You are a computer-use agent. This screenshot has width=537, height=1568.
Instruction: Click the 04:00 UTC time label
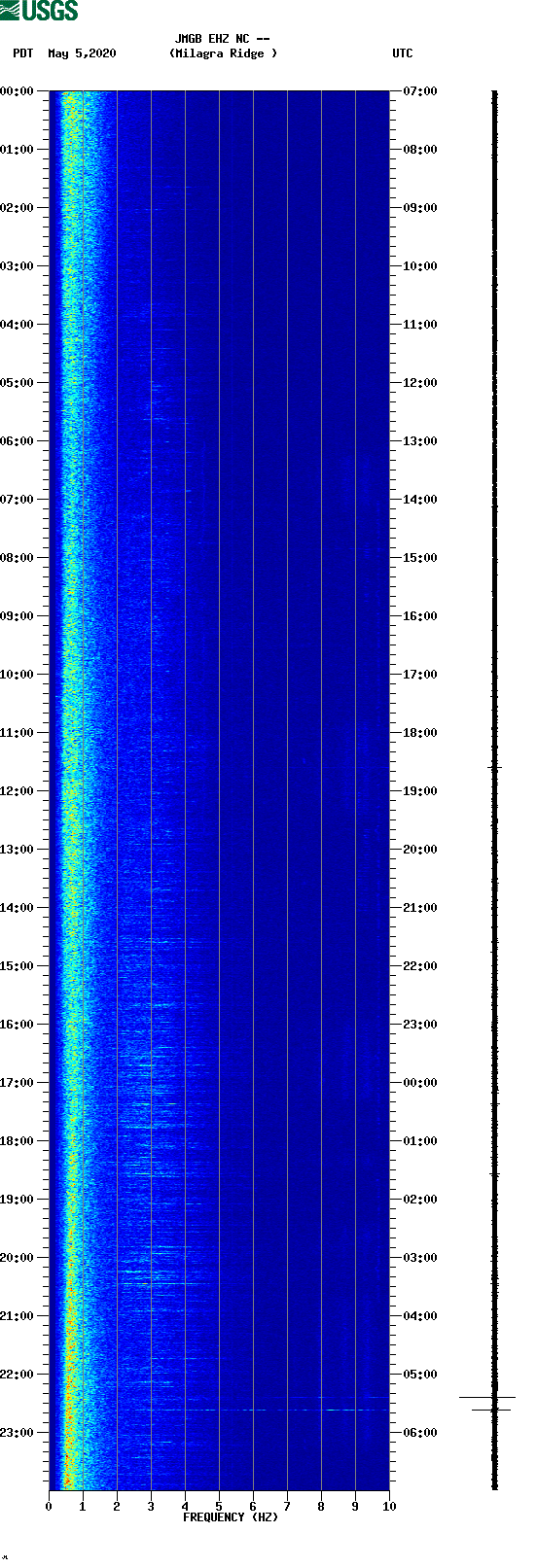tap(420, 1316)
